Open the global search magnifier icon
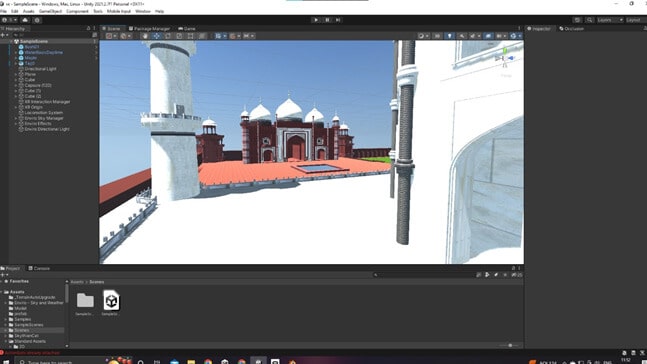 point(590,20)
